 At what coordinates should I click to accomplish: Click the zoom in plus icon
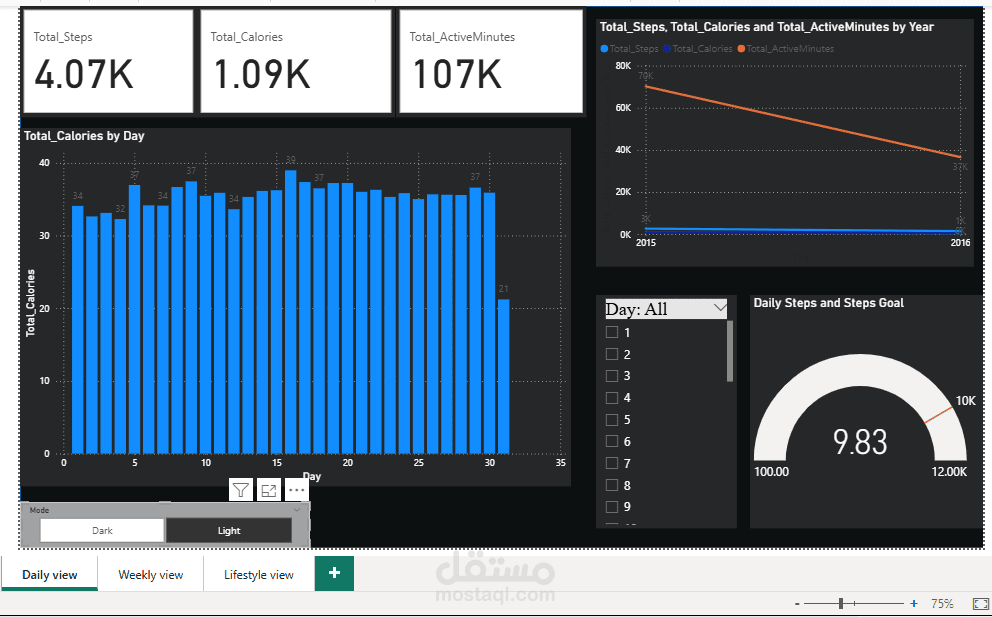pos(914,604)
